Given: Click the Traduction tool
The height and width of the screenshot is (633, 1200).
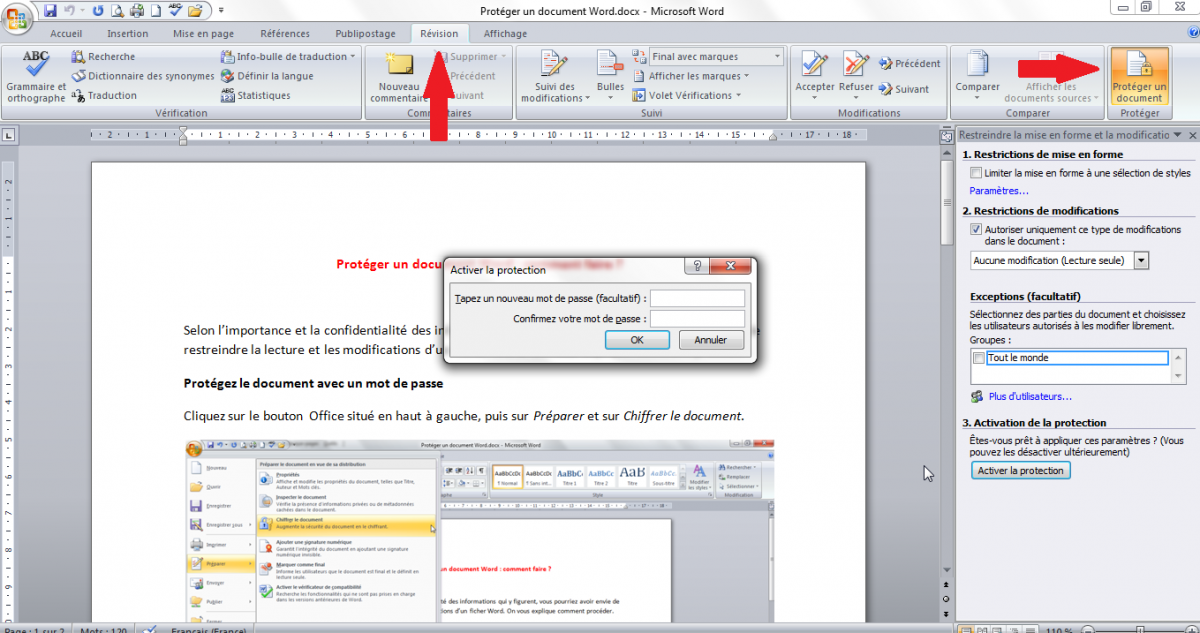Looking at the screenshot, I should (x=104, y=95).
